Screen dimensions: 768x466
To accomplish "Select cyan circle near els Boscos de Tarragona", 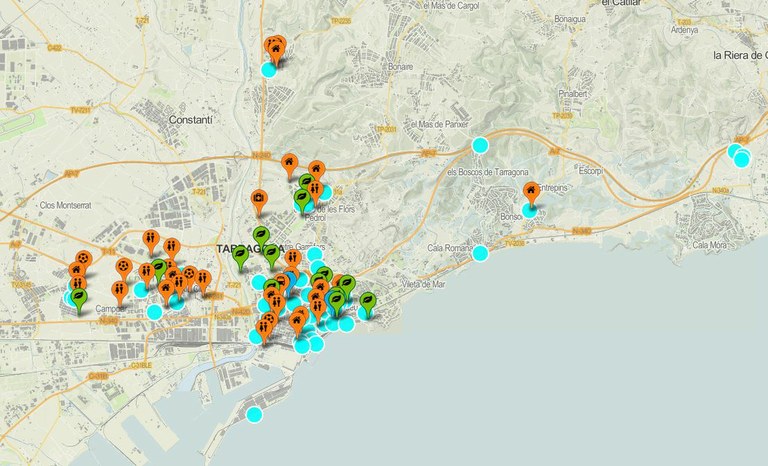I will point(480,145).
